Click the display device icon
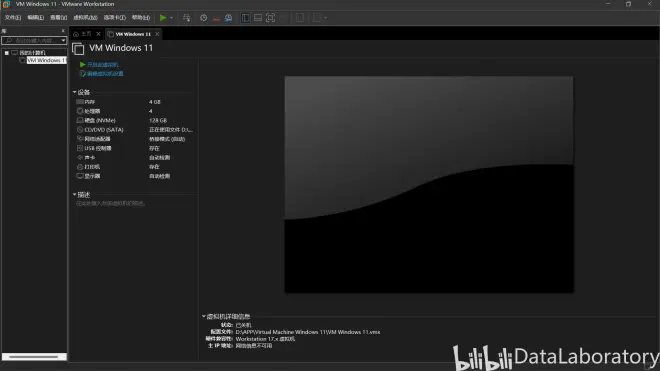660x371 pixels. click(x=80, y=176)
